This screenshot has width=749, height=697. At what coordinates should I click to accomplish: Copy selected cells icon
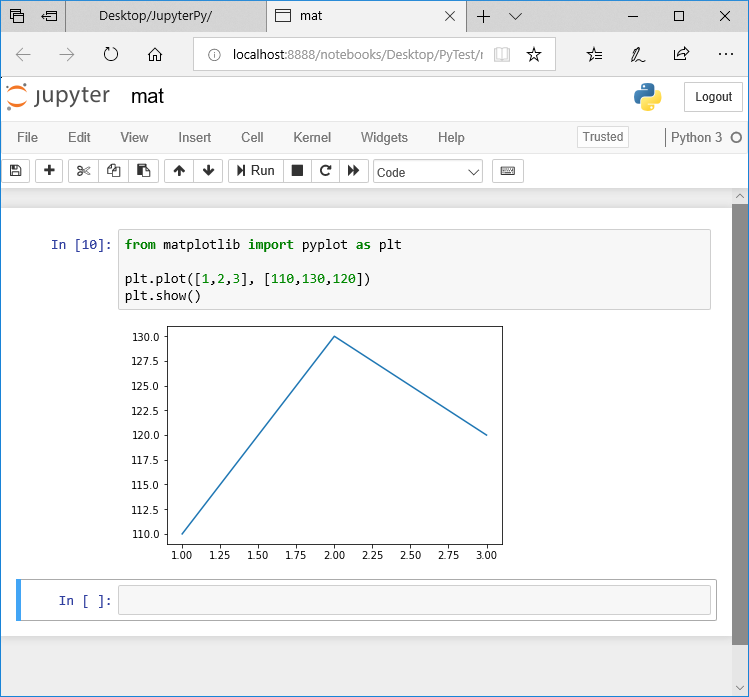coord(113,171)
